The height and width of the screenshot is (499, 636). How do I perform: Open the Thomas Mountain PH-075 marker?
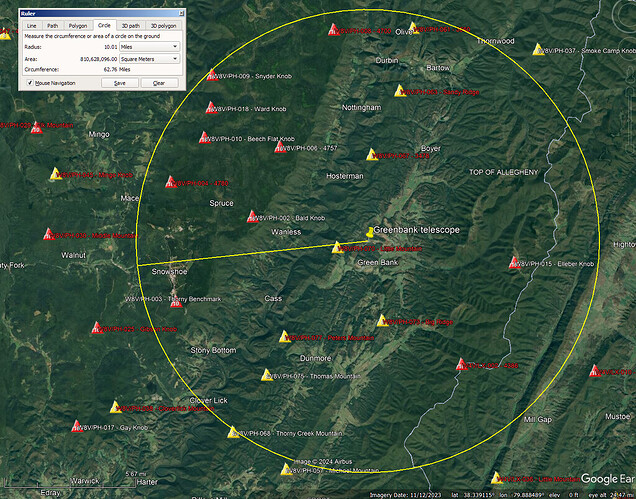click(x=267, y=375)
